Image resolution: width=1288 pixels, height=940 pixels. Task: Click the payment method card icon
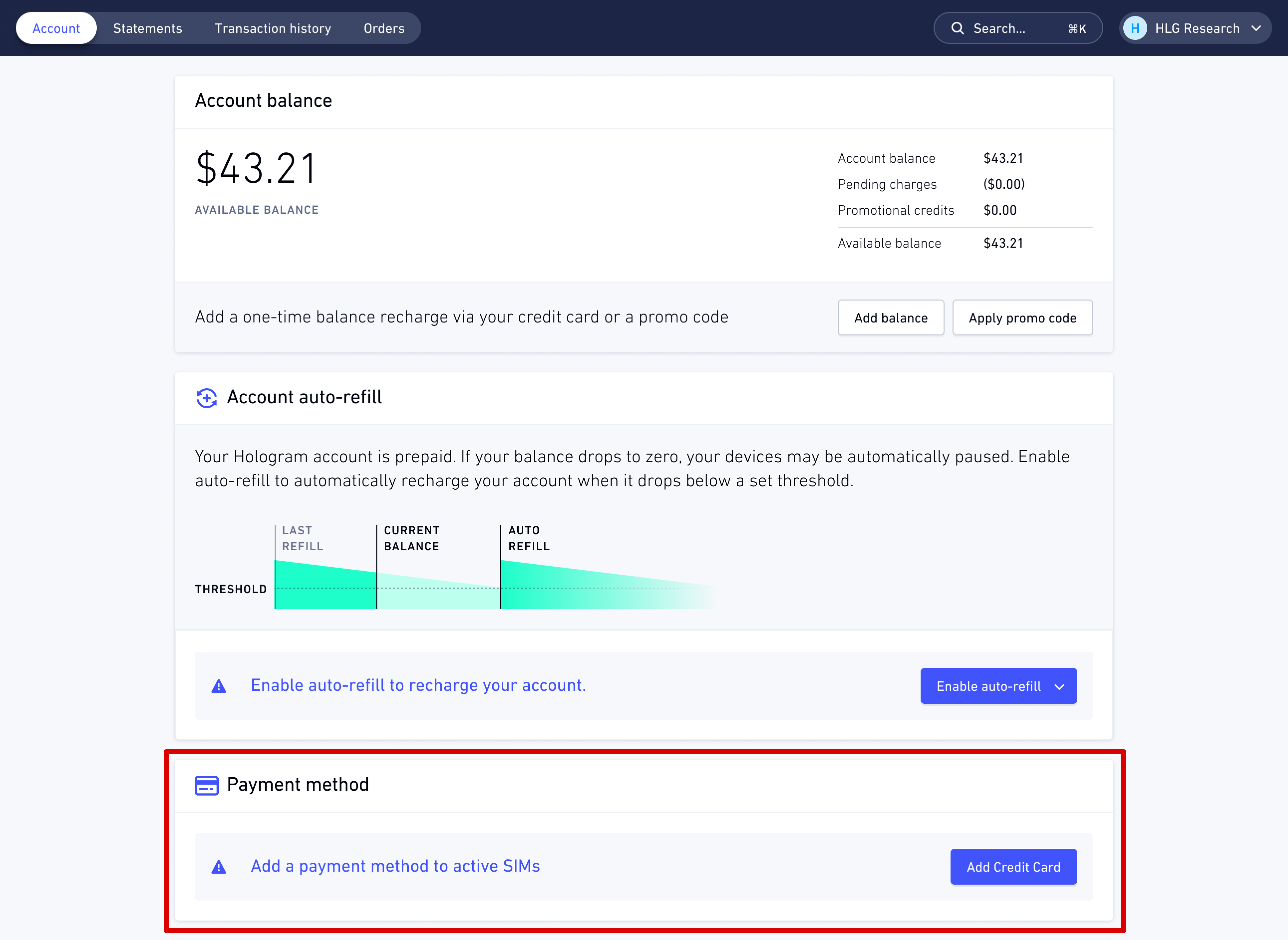pos(206,785)
